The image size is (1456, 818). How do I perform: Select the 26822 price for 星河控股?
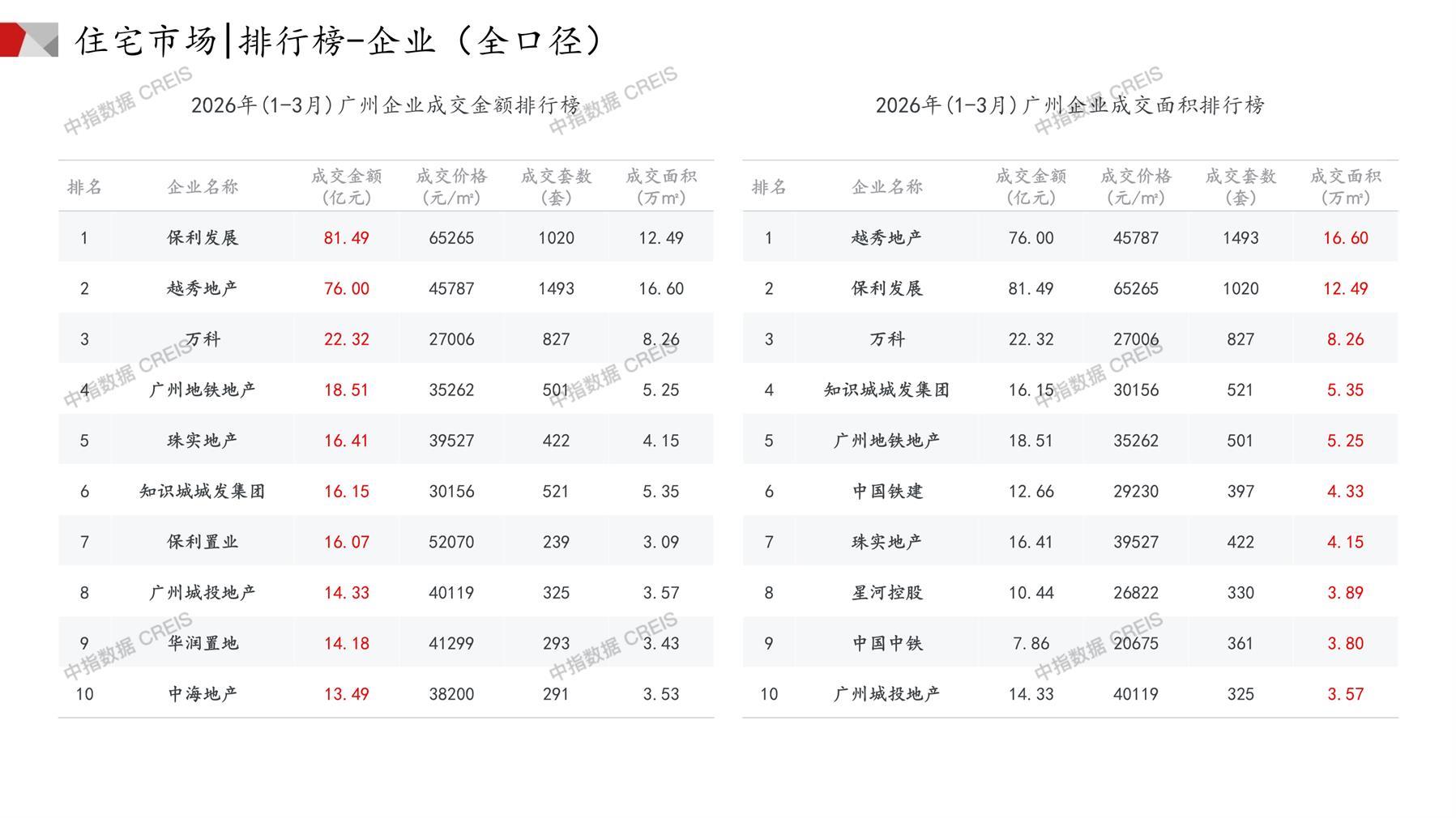click(1135, 593)
